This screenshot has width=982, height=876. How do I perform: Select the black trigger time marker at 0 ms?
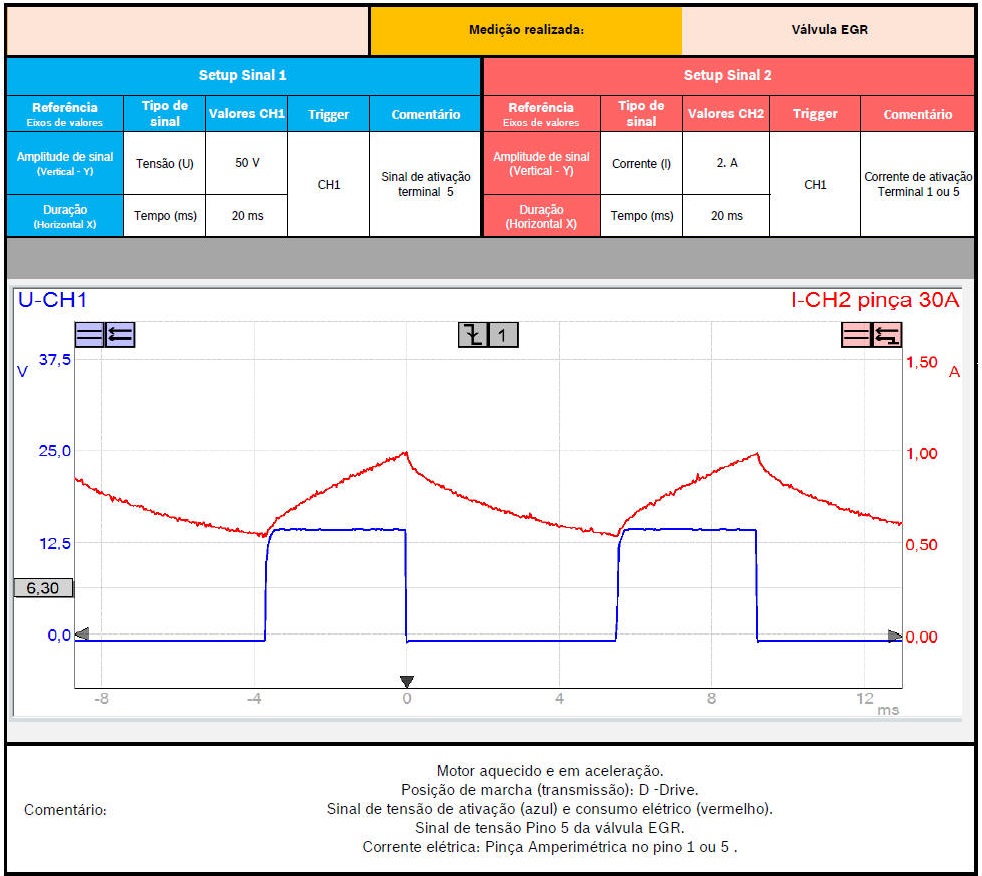406,681
